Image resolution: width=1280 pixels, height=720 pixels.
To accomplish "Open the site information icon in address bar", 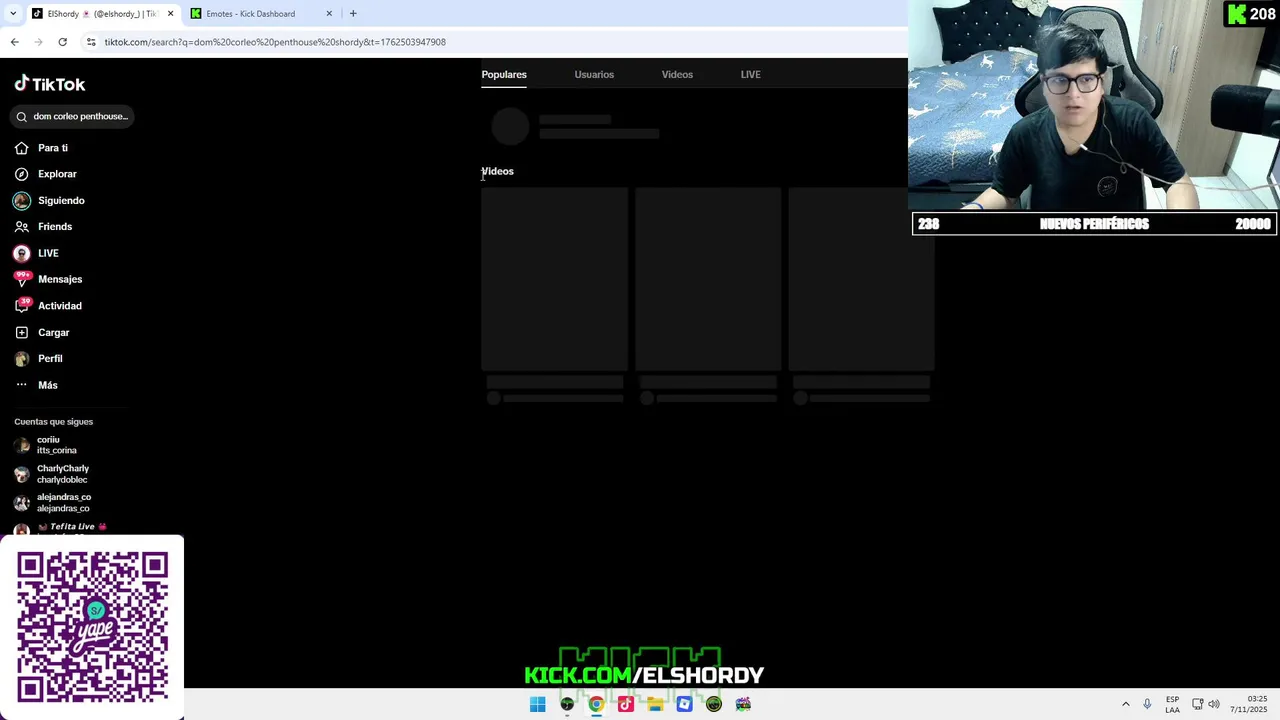I will click(91, 42).
